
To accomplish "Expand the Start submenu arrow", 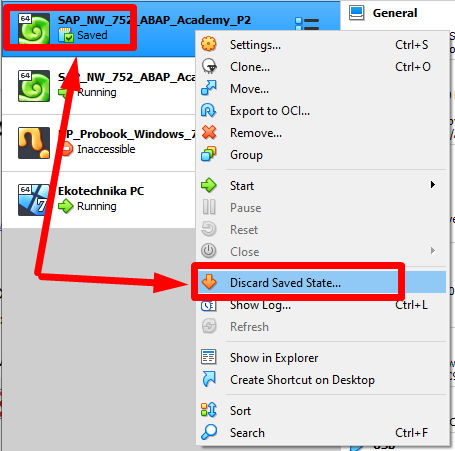I will pyautogui.click(x=433, y=185).
